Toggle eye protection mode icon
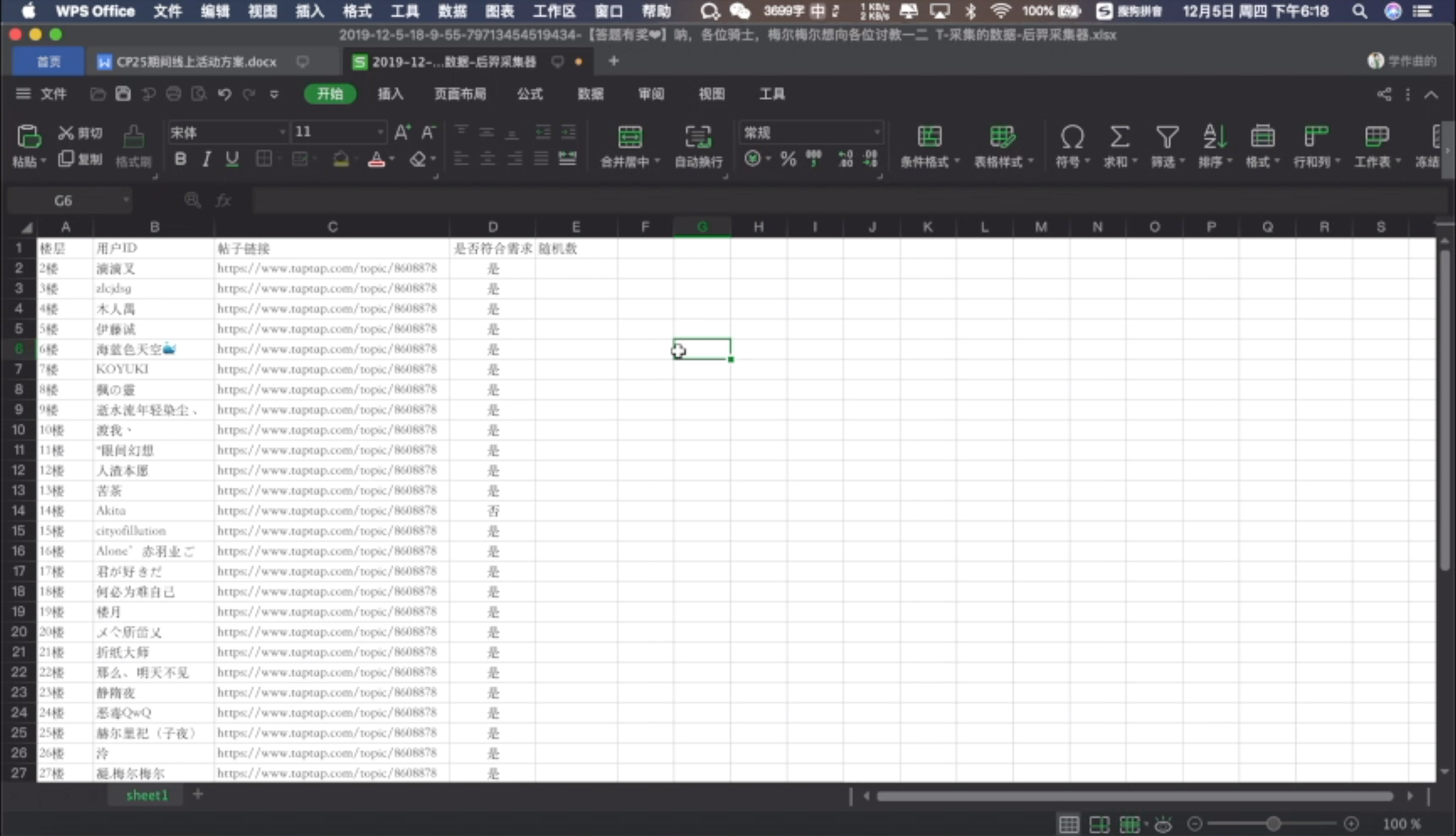1456x836 pixels. click(x=1163, y=824)
